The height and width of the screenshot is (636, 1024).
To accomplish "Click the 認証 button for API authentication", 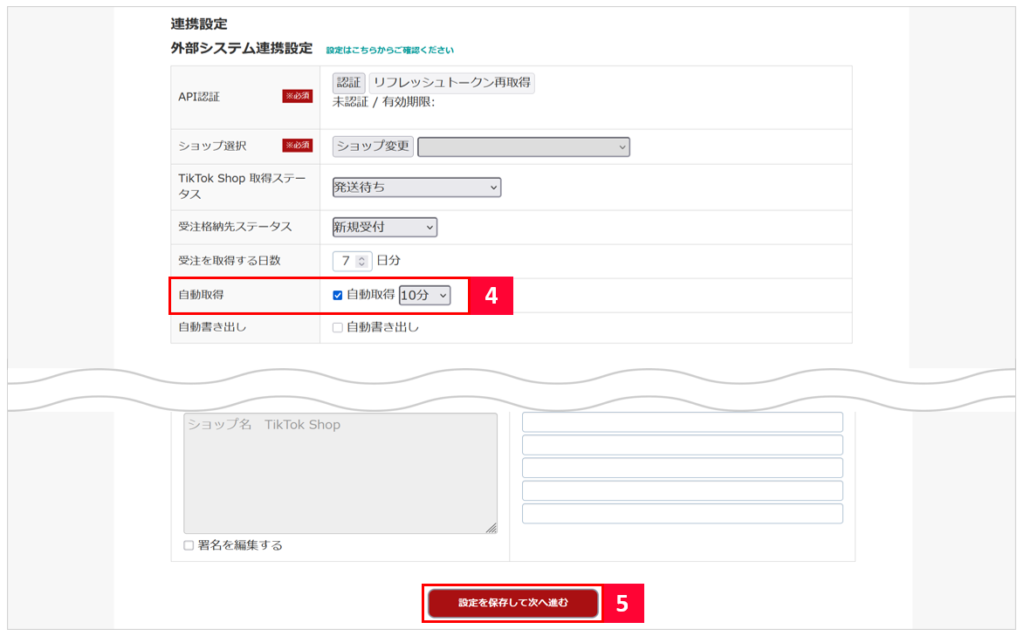I will pyautogui.click(x=348, y=83).
